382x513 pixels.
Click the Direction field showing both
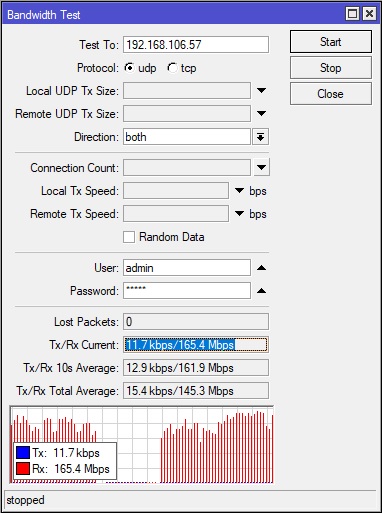coord(187,137)
